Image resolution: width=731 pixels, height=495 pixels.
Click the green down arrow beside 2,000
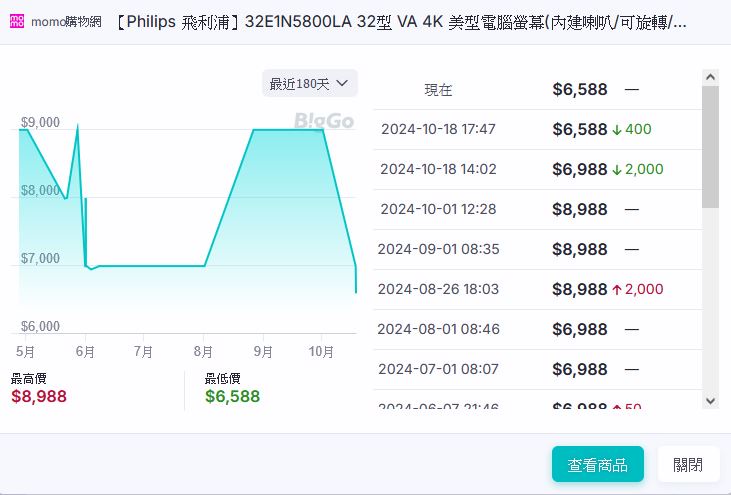pyautogui.click(x=617, y=170)
